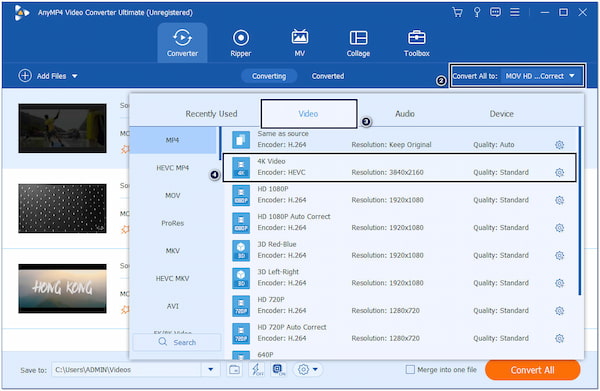This screenshot has height=391, width=600.
Task: Open settings gear for HD 1080P Auto Correct
Action: pos(559,228)
